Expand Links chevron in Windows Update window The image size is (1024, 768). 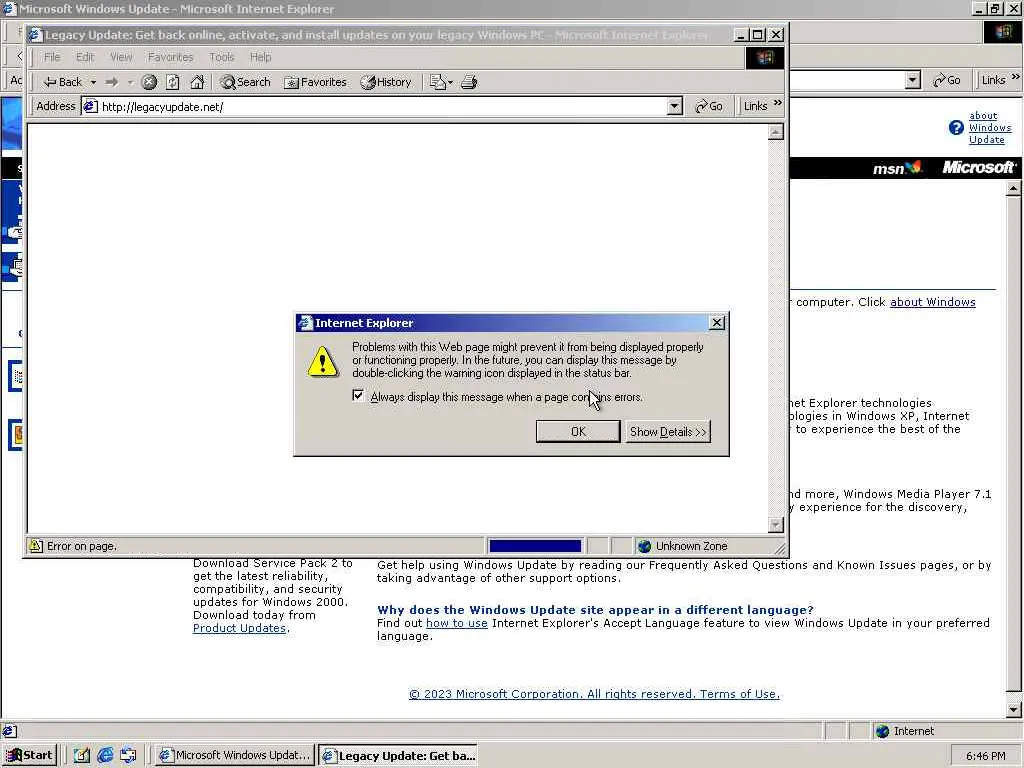pos(1016,77)
